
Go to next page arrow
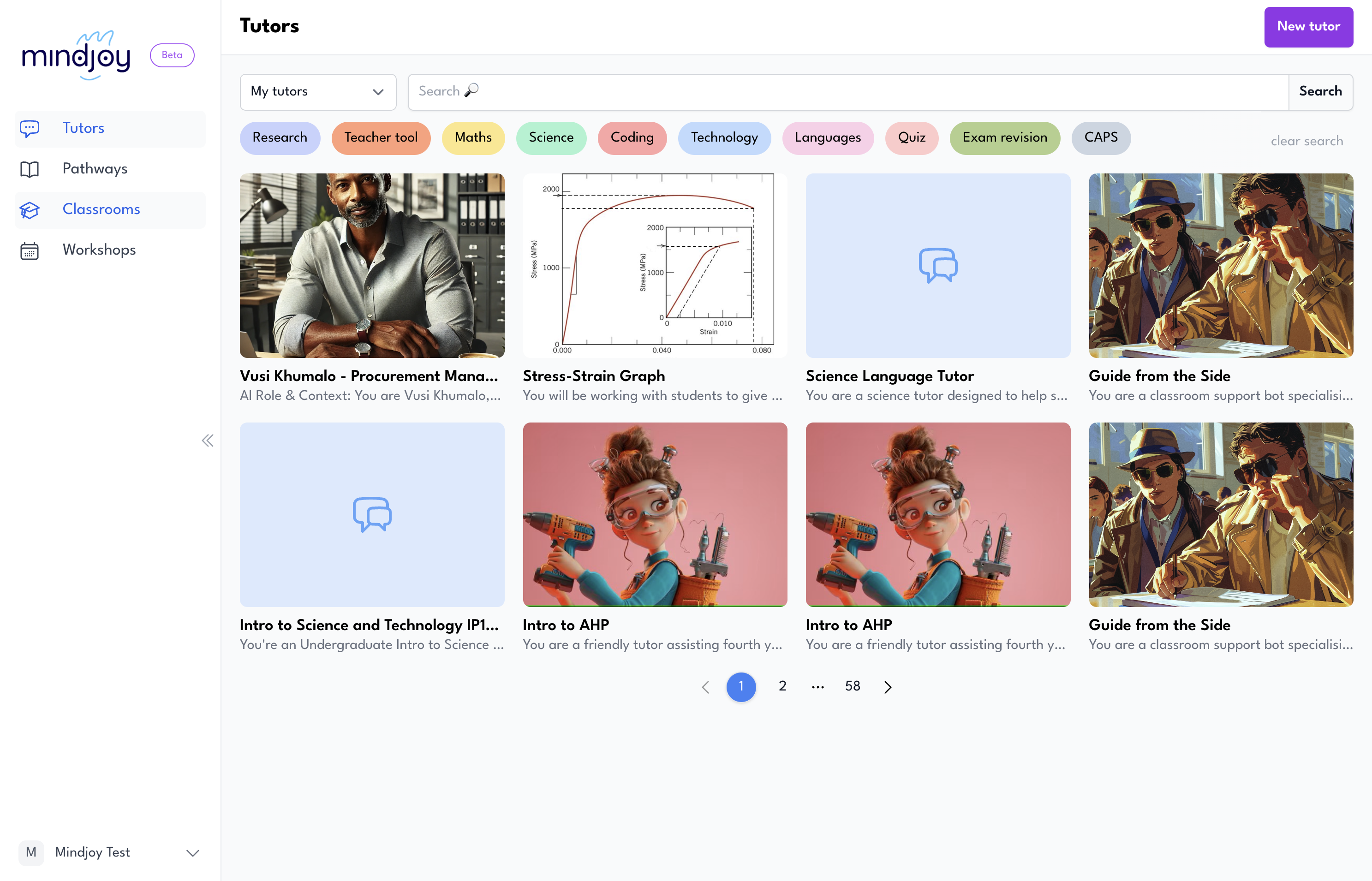tap(888, 686)
